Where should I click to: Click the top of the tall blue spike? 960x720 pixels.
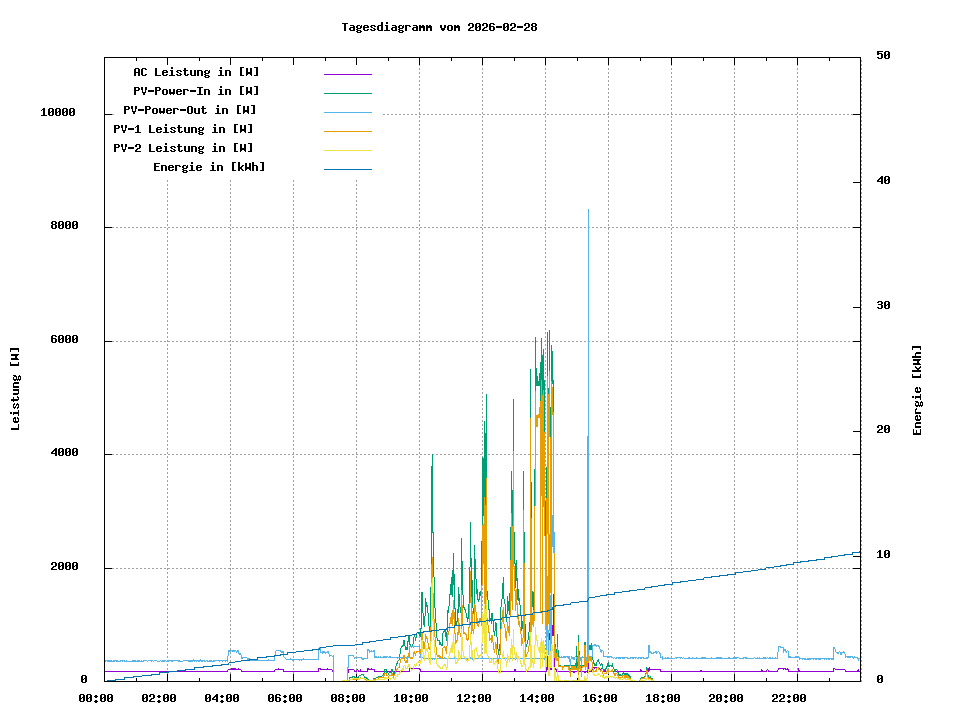pyautogui.click(x=588, y=211)
